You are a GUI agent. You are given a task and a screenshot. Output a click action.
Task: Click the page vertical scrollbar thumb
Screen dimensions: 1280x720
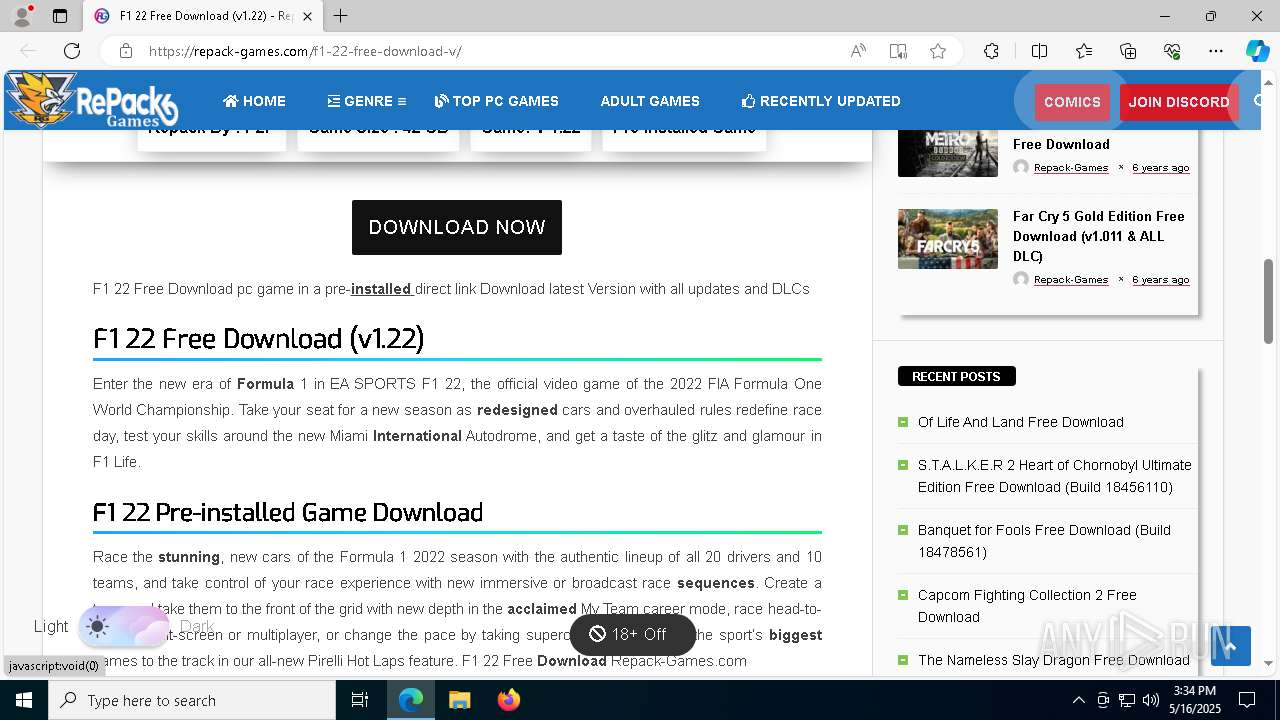click(1269, 301)
